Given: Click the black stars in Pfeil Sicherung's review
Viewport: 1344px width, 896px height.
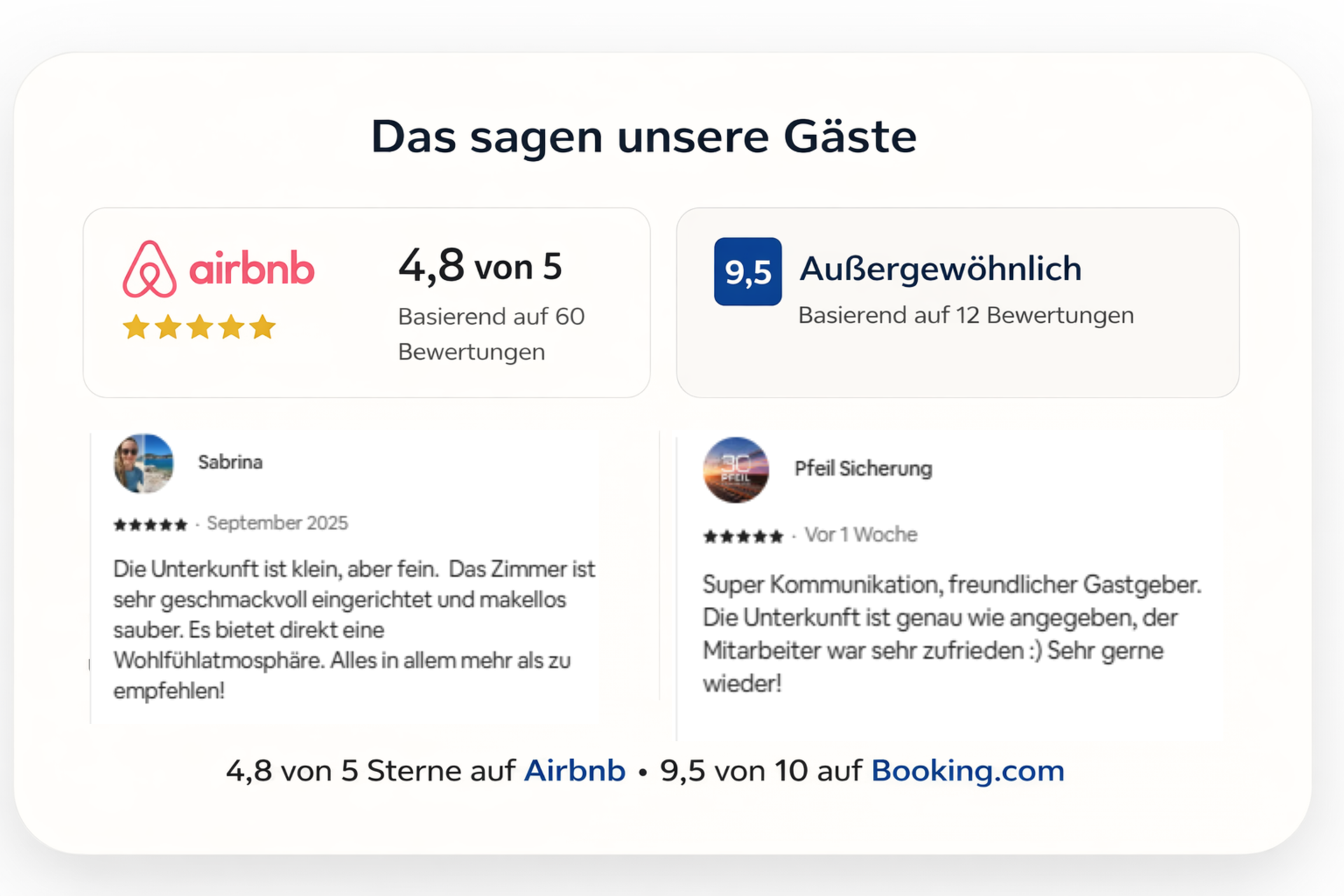Looking at the screenshot, I should (x=743, y=537).
